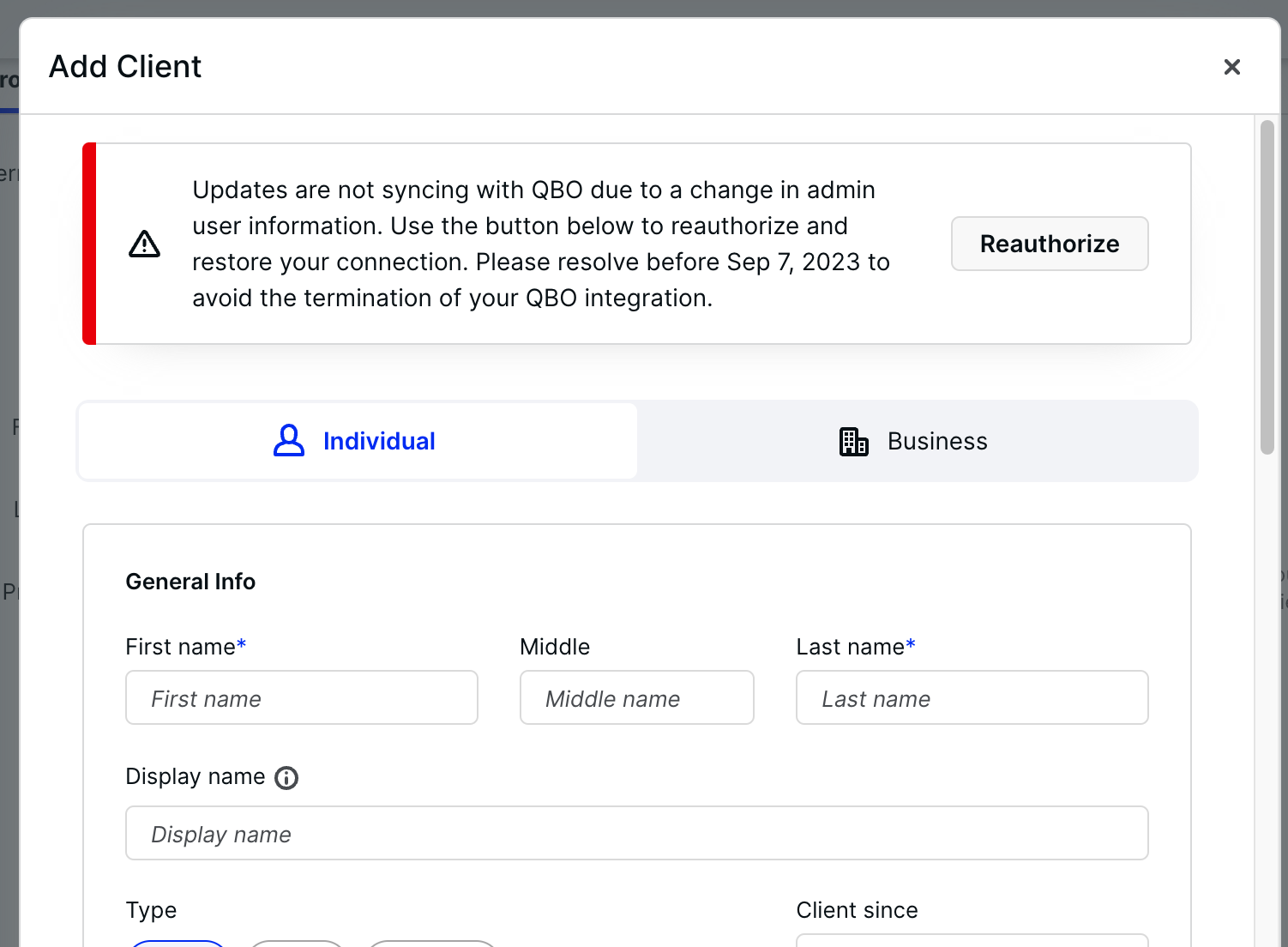
Task: Click the Individual person icon
Action: click(x=289, y=441)
